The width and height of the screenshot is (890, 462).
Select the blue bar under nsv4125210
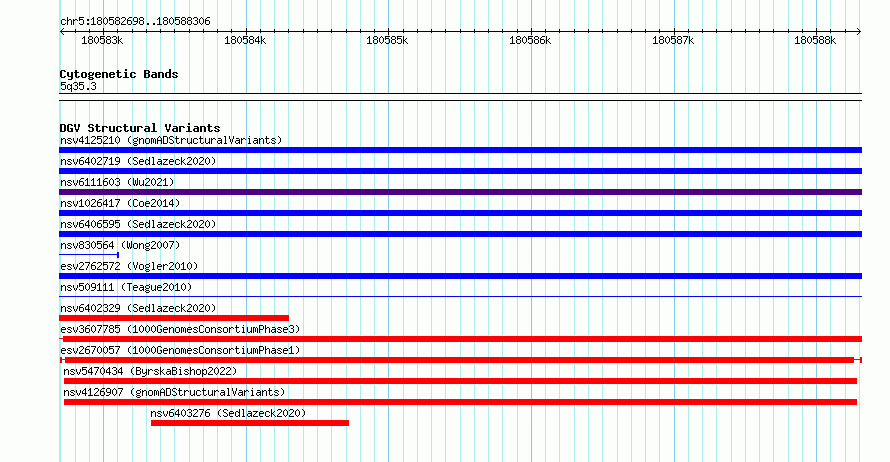[460, 150]
